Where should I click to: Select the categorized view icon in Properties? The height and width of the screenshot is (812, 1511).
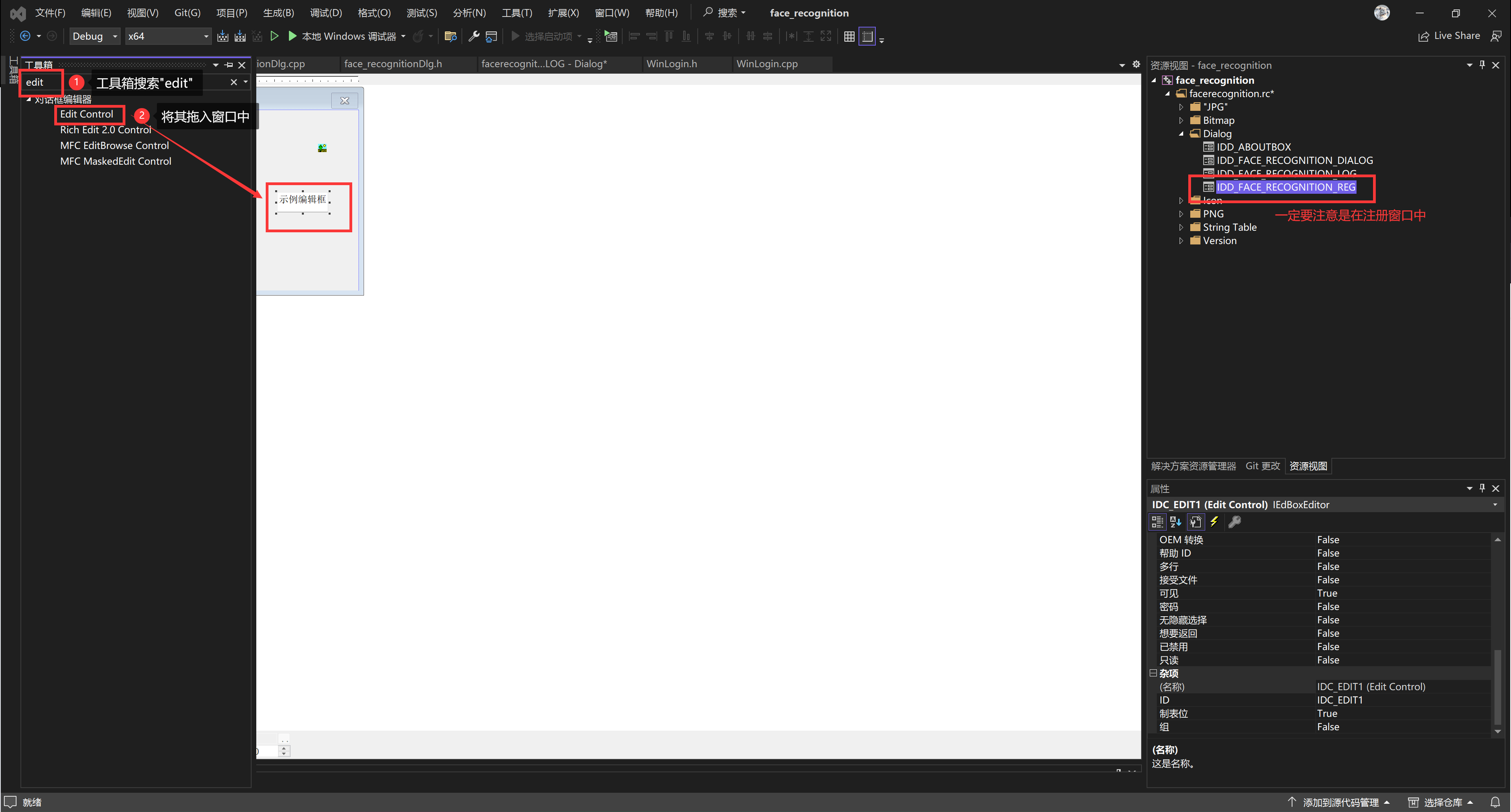pos(1157,522)
